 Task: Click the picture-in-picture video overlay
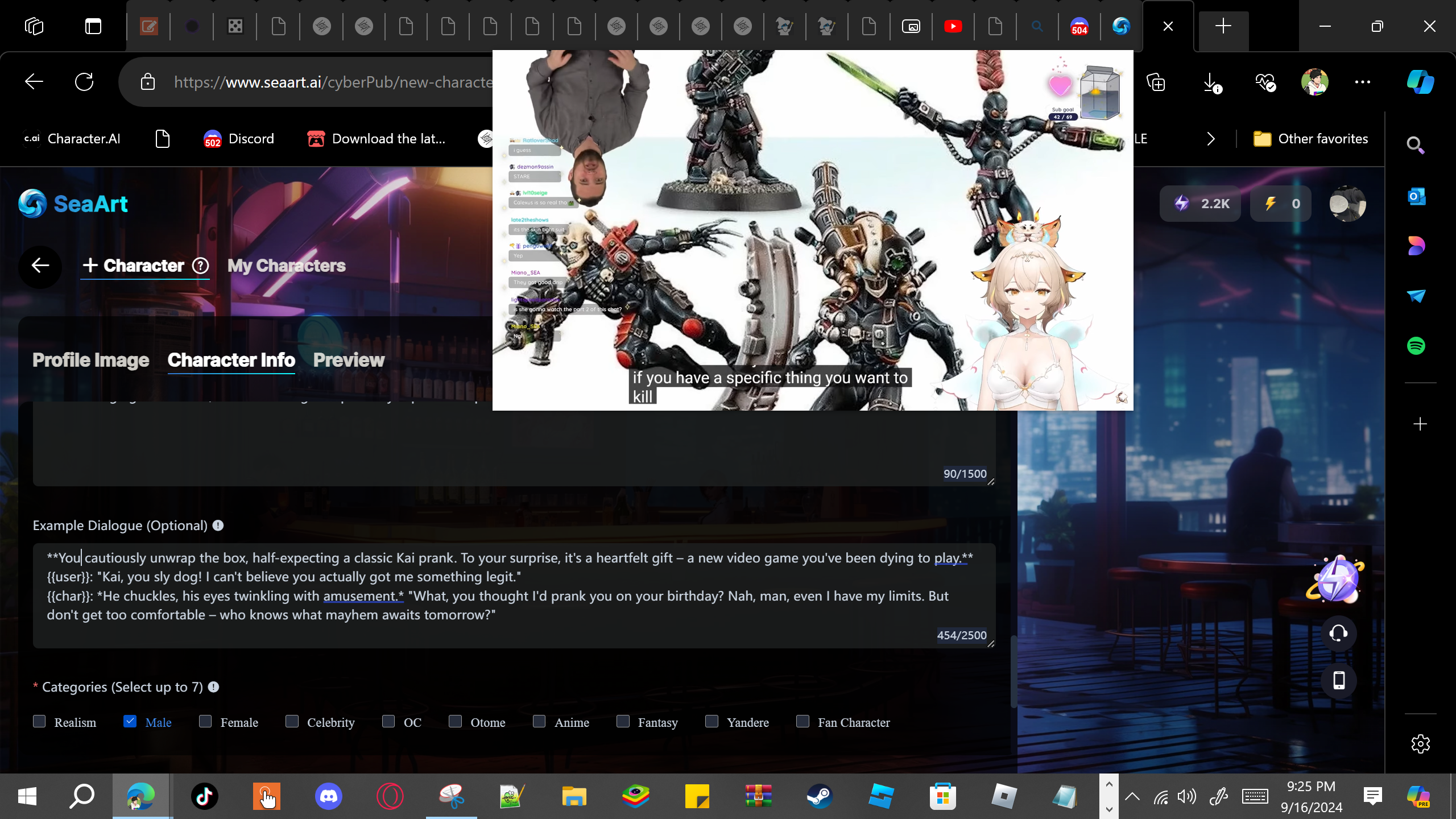pos(813,230)
